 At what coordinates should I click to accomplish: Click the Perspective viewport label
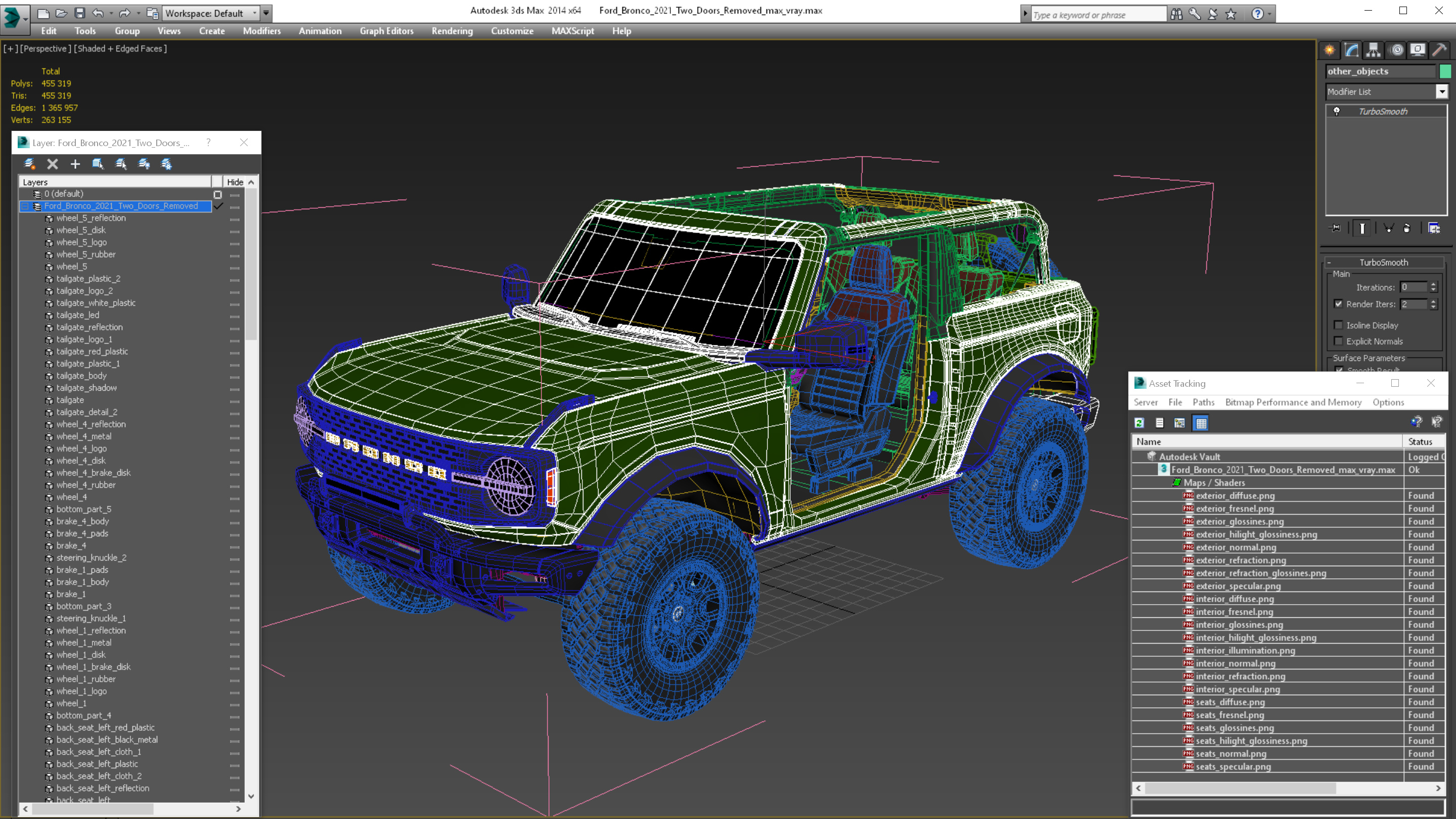coord(45,49)
